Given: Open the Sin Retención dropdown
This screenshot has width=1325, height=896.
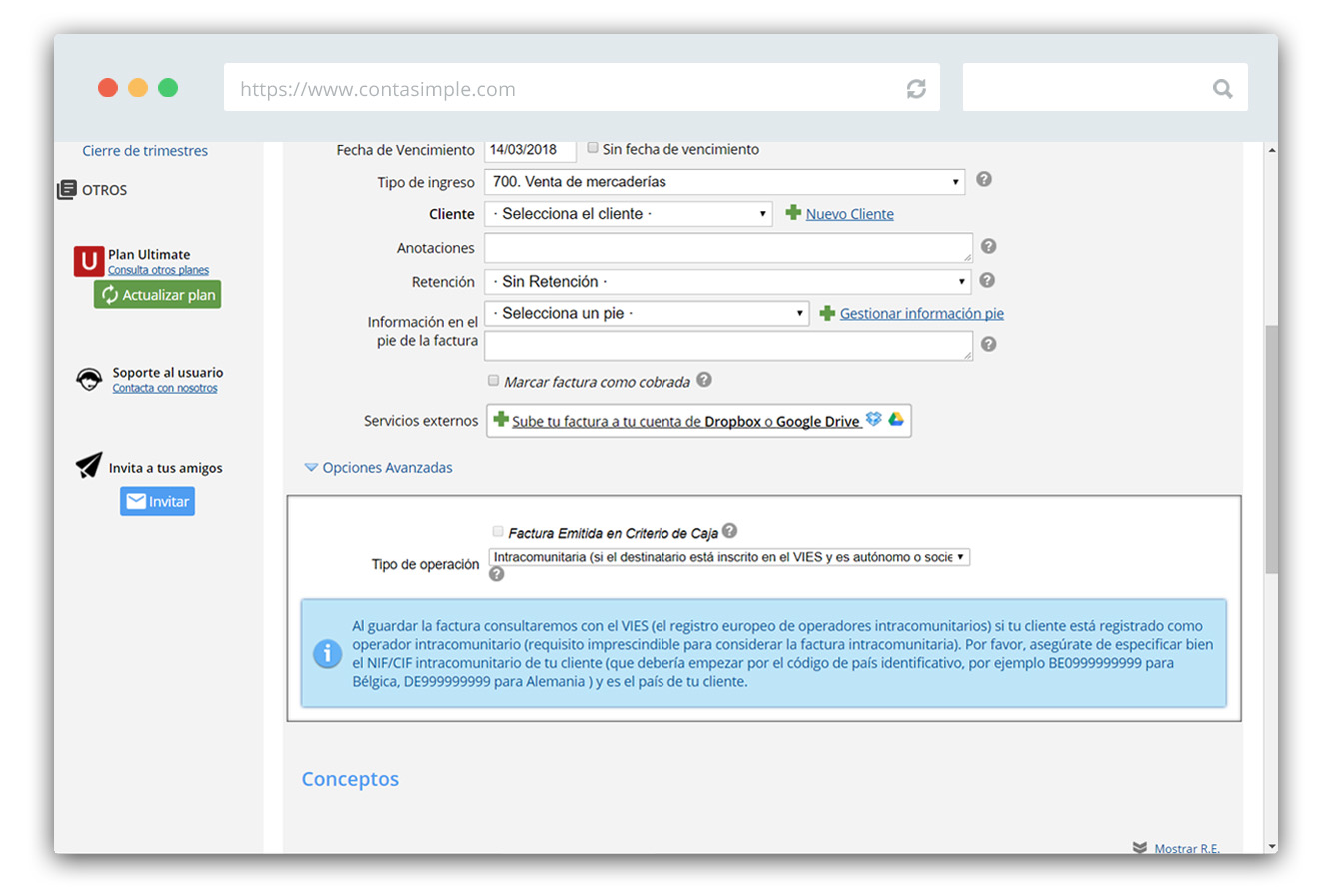Looking at the screenshot, I should click(x=727, y=282).
